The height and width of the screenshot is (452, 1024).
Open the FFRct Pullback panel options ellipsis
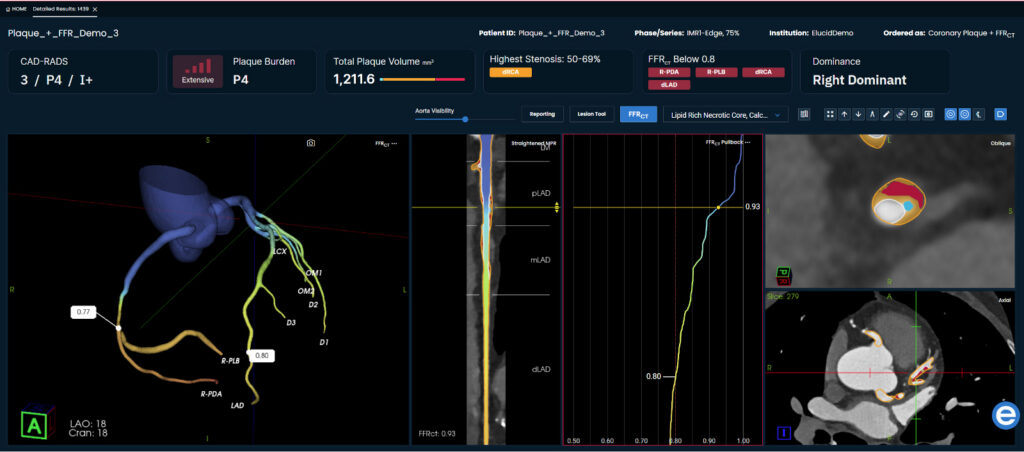tap(747, 142)
